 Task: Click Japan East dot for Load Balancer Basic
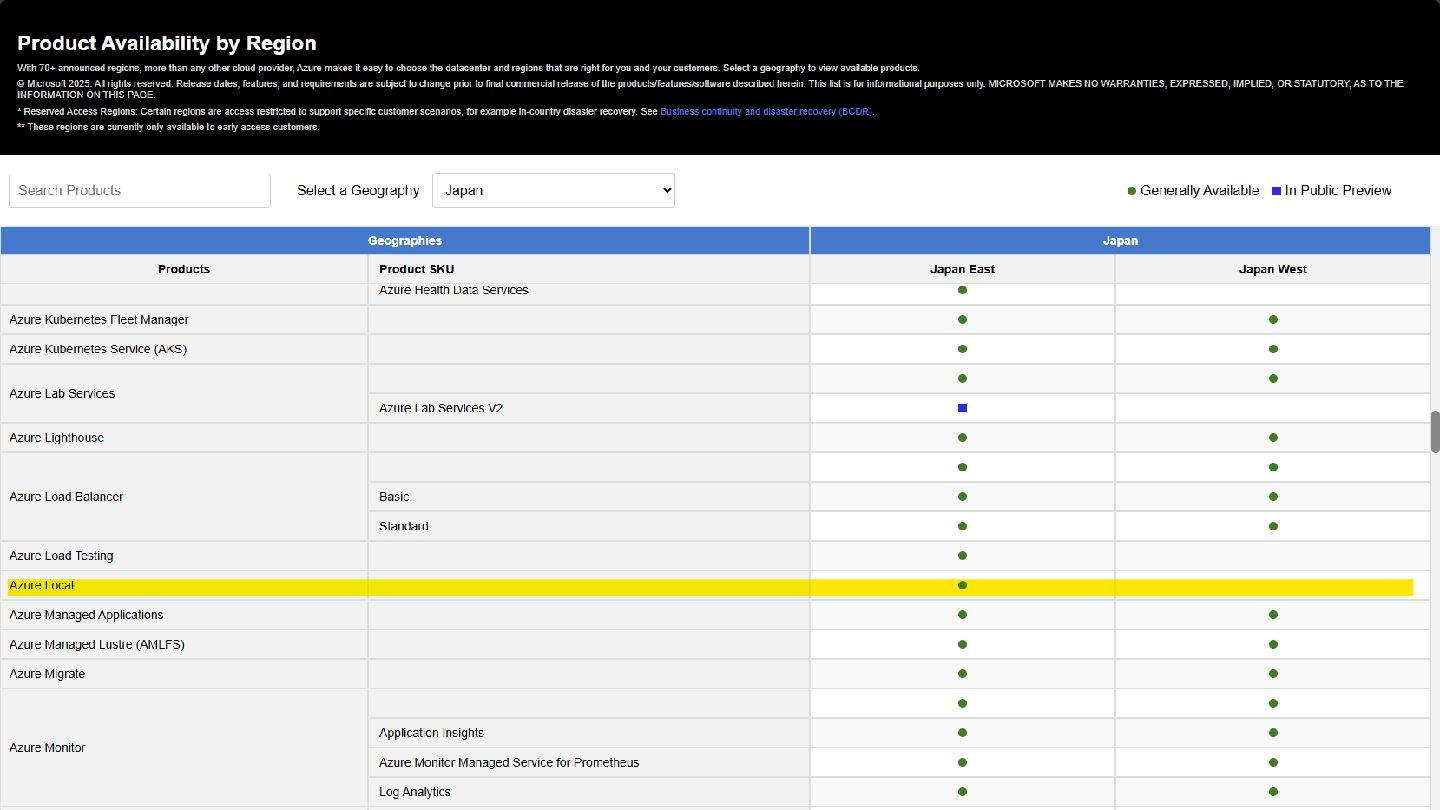coord(962,497)
